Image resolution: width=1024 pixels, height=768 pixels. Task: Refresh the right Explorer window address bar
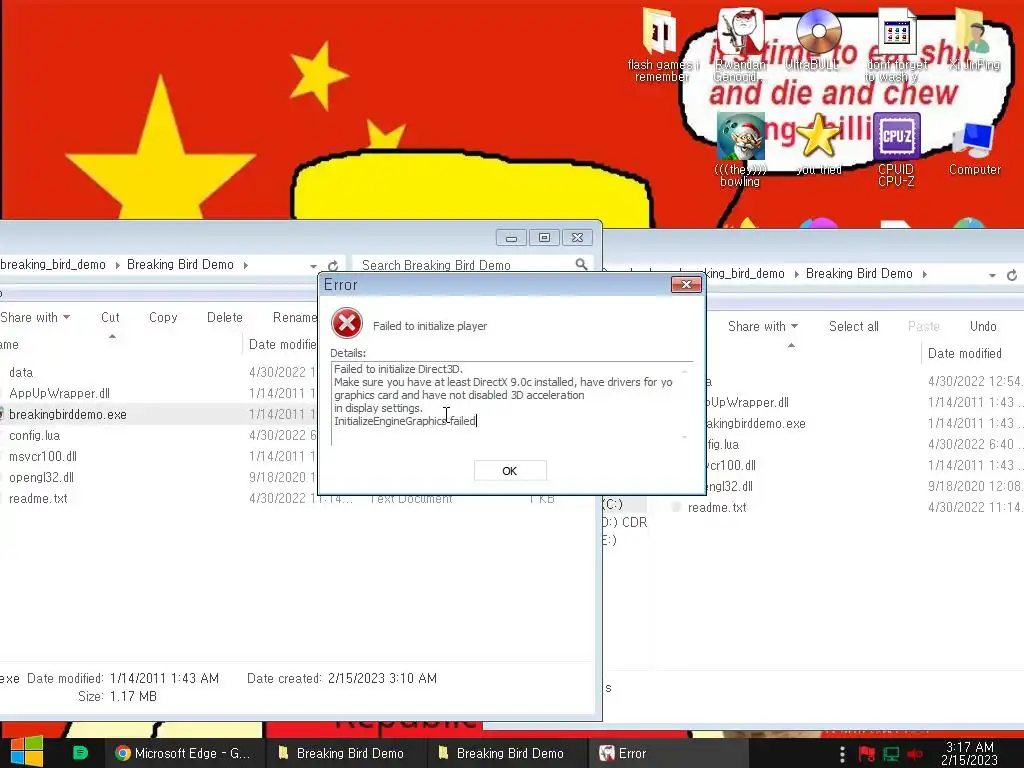(x=1012, y=275)
